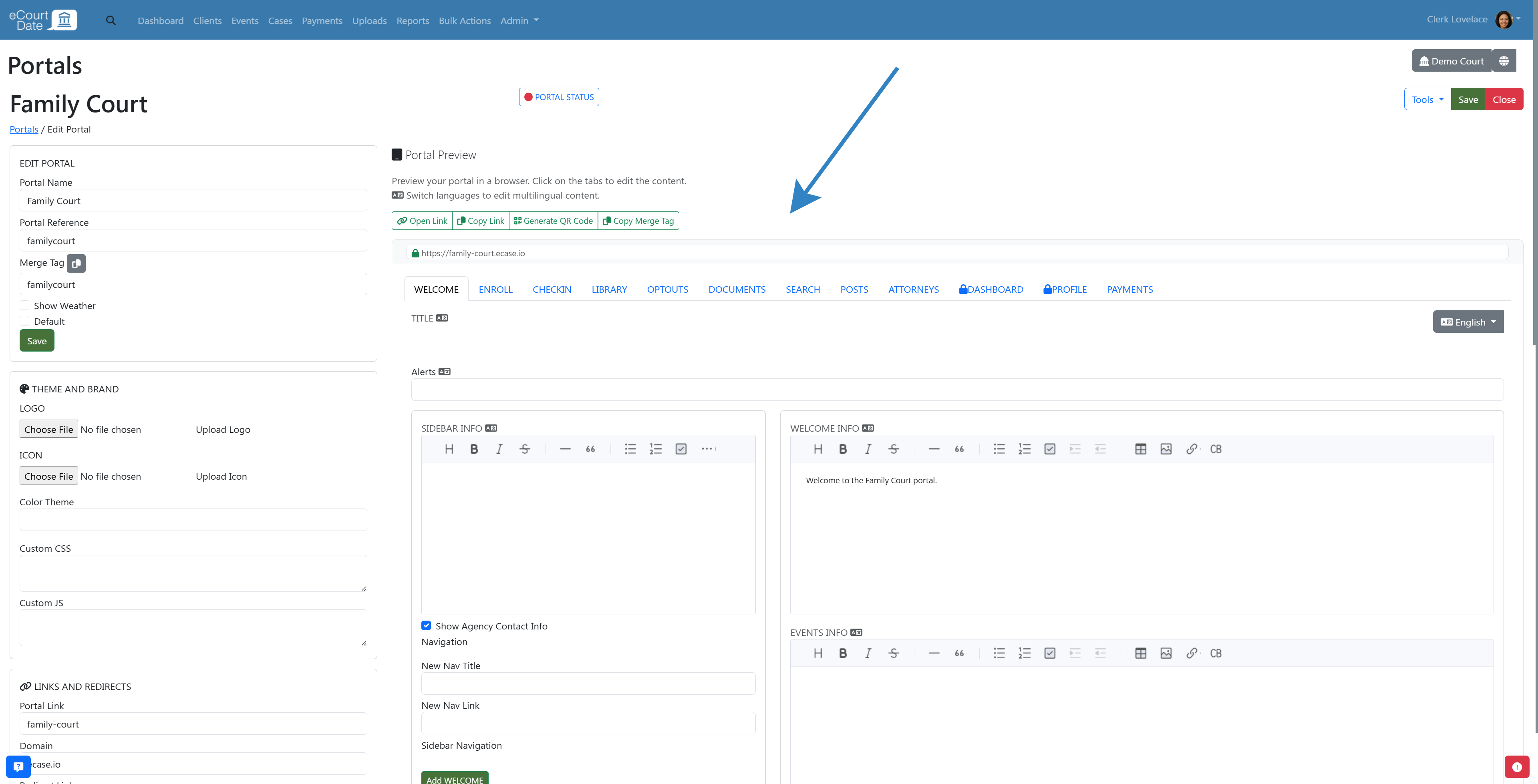1538x784 pixels.
Task: Toggle italic in Events Info editor
Action: click(x=868, y=653)
